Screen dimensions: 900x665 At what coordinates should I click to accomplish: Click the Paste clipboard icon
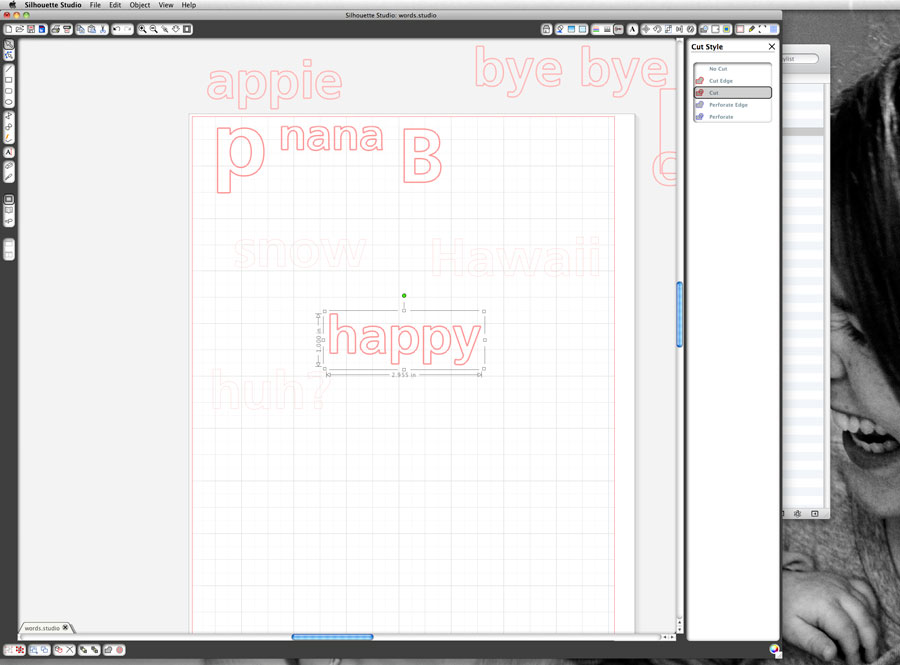click(92, 29)
